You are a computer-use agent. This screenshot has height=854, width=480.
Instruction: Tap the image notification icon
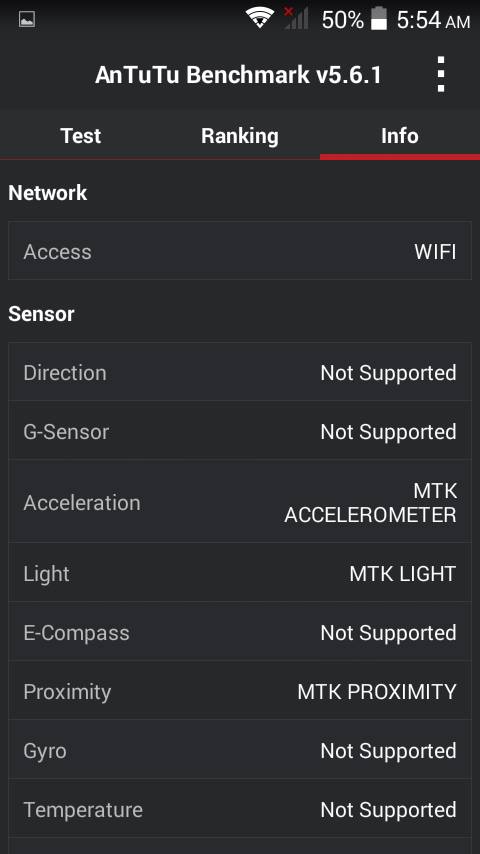[x=27, y=20]
